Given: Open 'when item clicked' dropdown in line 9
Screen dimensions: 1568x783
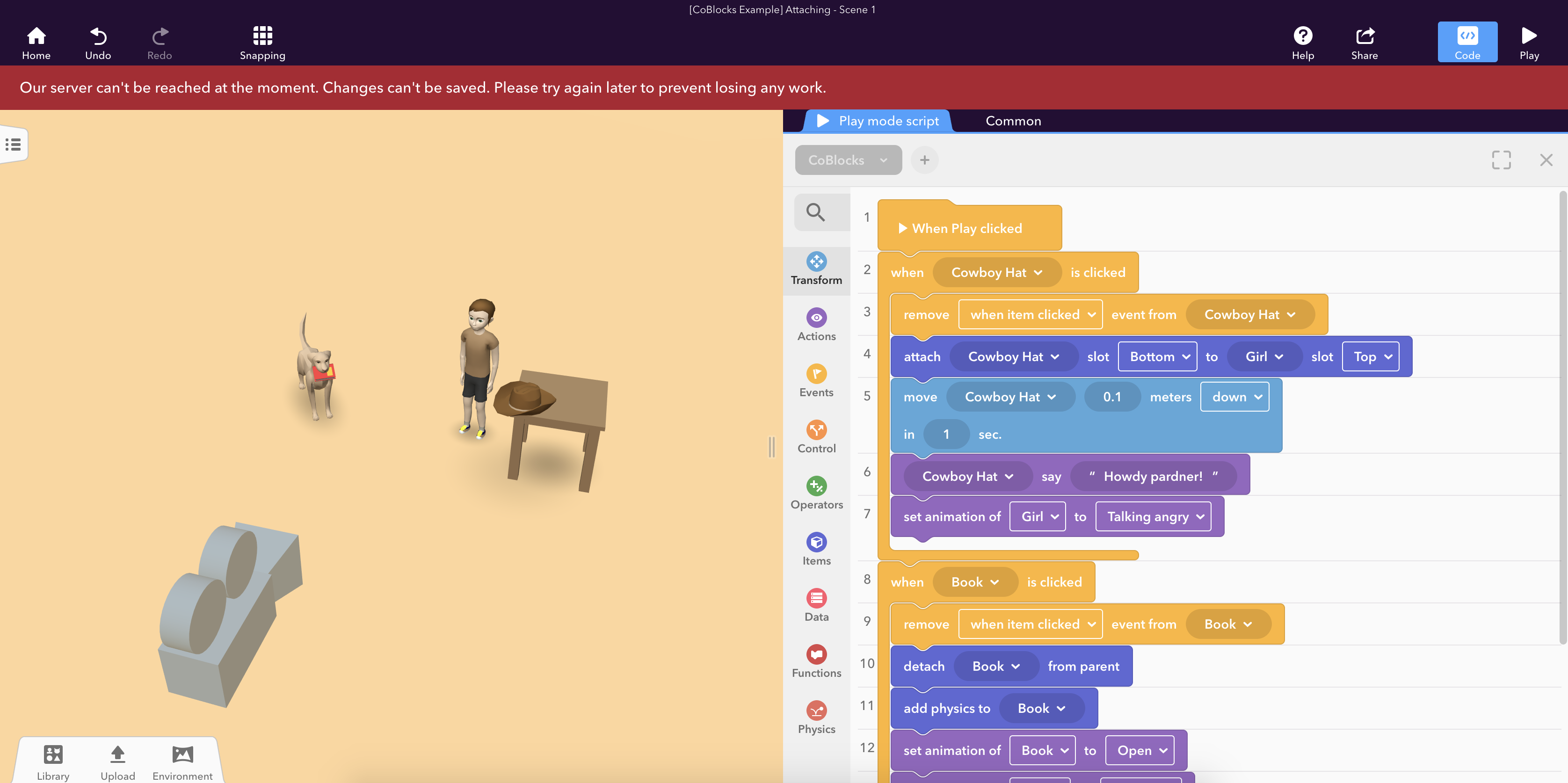Looking at the screenshot, I should coord(1030,623).
